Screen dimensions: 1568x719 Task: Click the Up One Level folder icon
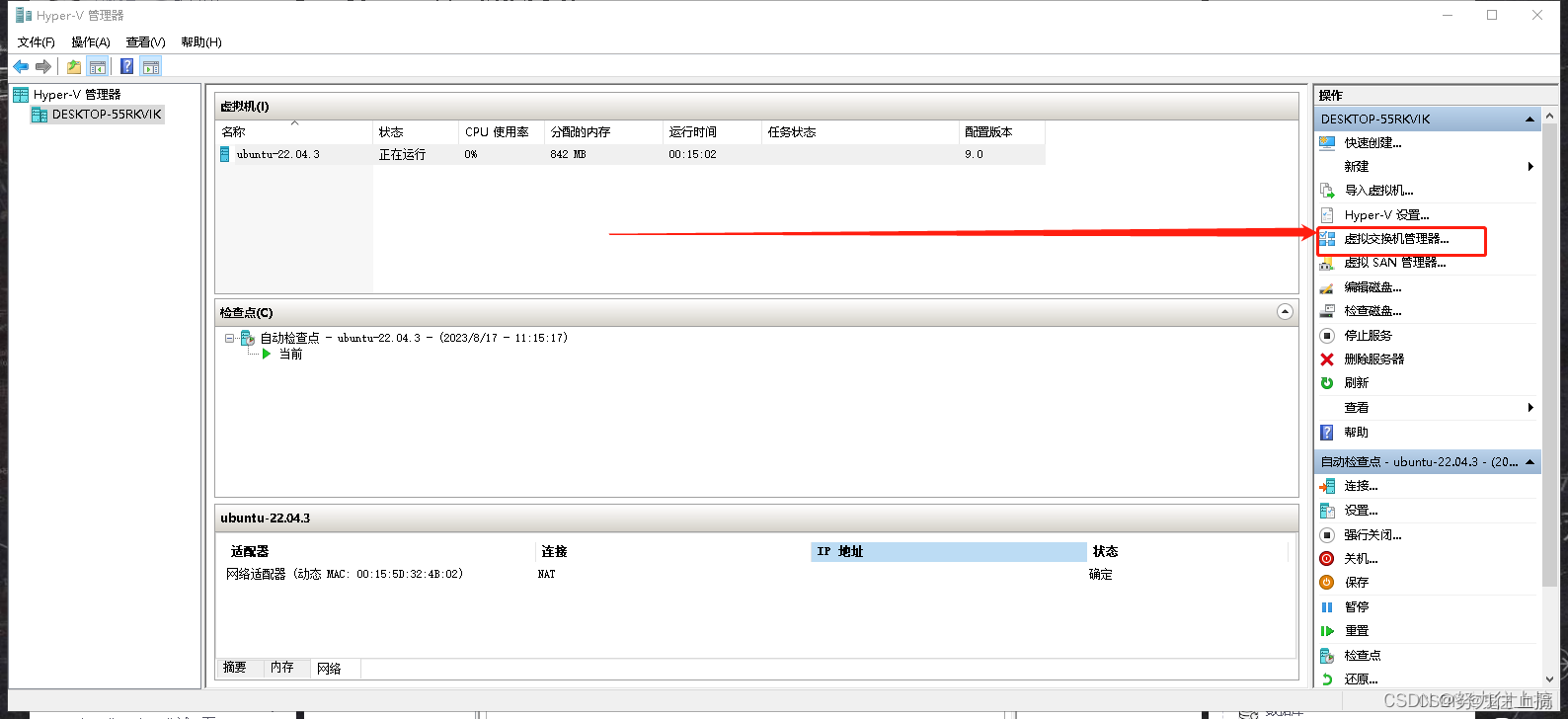point(74,67)
